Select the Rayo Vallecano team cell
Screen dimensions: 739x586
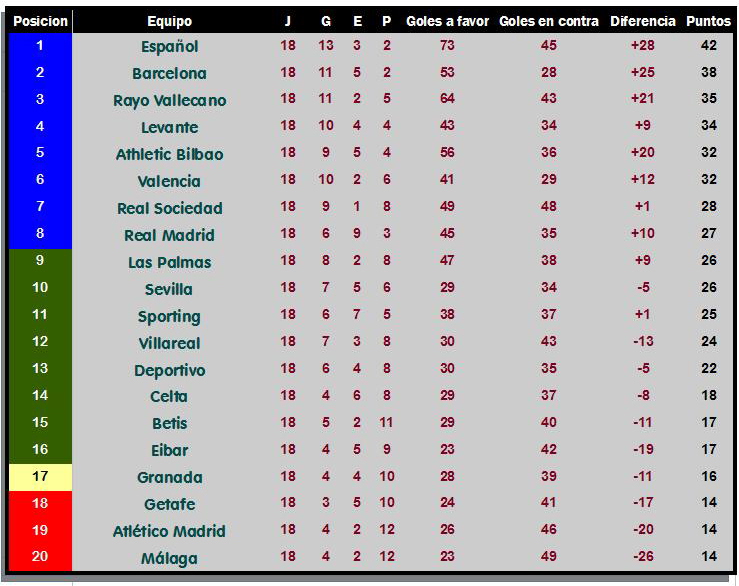pyautogui.click(x=170, y=100)
